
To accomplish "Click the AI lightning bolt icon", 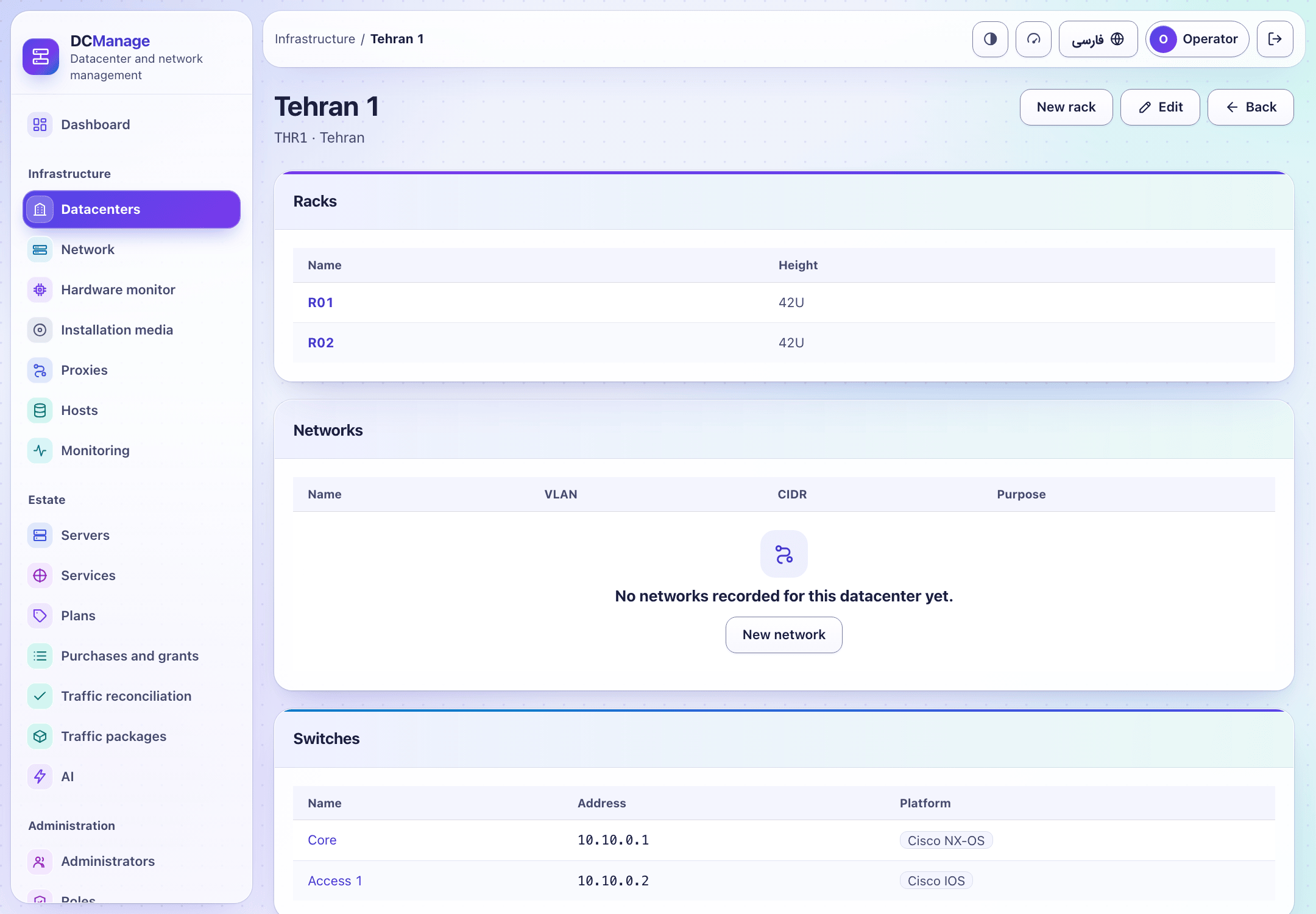I will click(x=40, y=776).
